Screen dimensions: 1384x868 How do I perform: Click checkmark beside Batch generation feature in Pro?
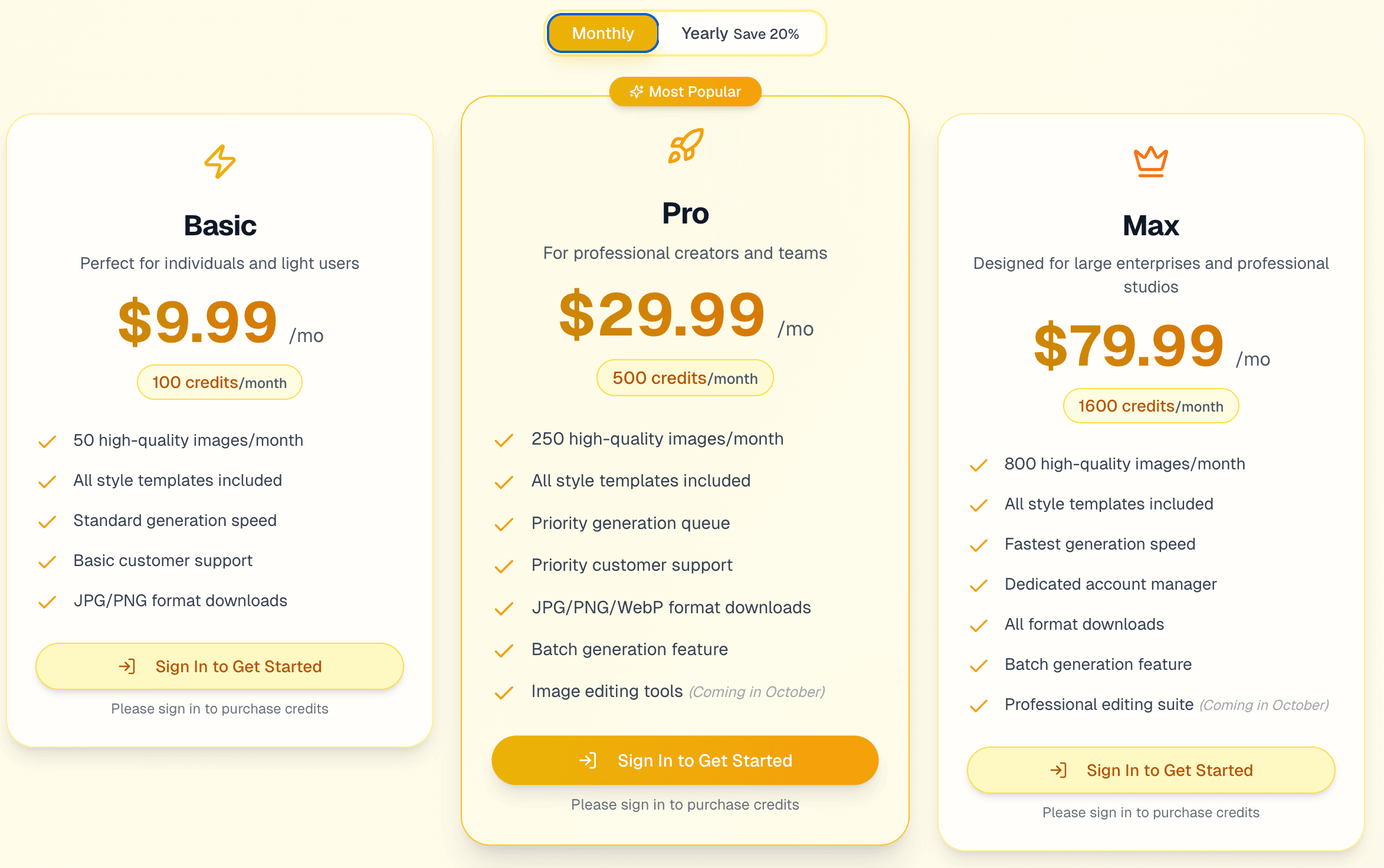pyautogui.click(x=504, y=650)
